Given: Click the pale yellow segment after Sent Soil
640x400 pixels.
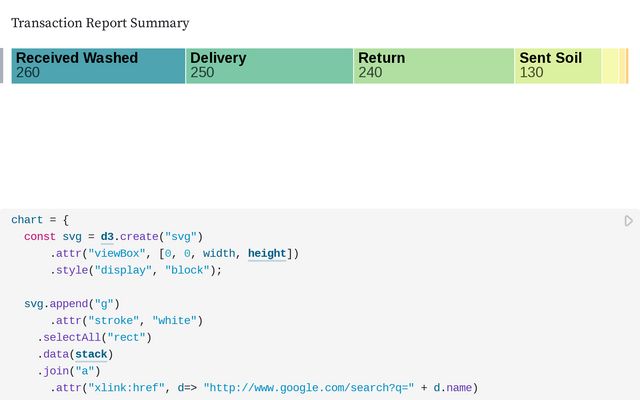Looking at the screenshot, I should click(x=610, y=65).
